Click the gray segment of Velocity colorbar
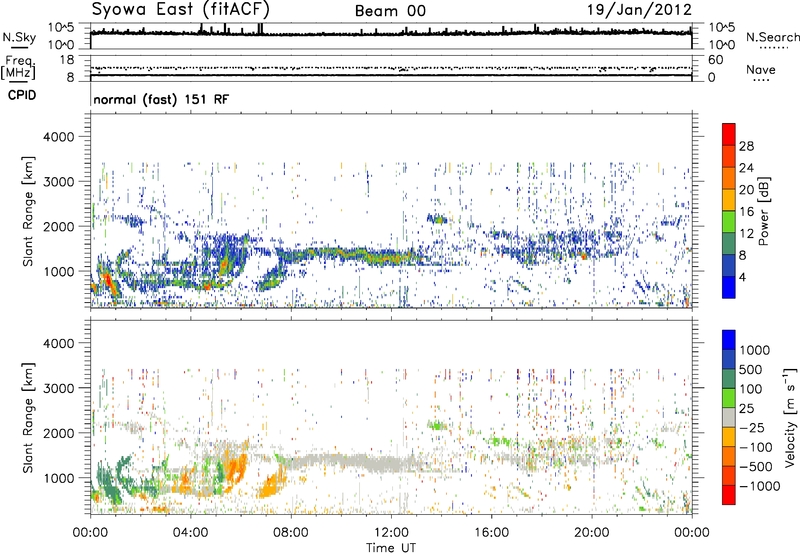800x554 pixels. pyautogui.click(x=729, y=418)
